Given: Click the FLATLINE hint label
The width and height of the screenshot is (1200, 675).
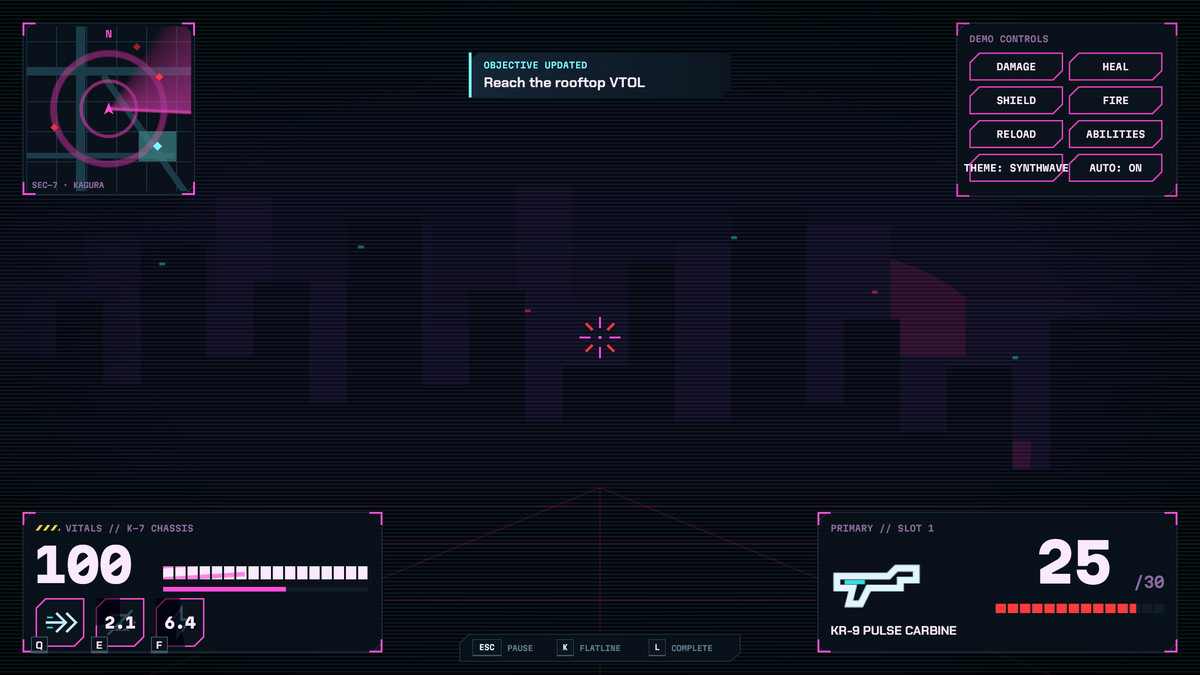Looking at the screenshot, I should coord(600,648).
